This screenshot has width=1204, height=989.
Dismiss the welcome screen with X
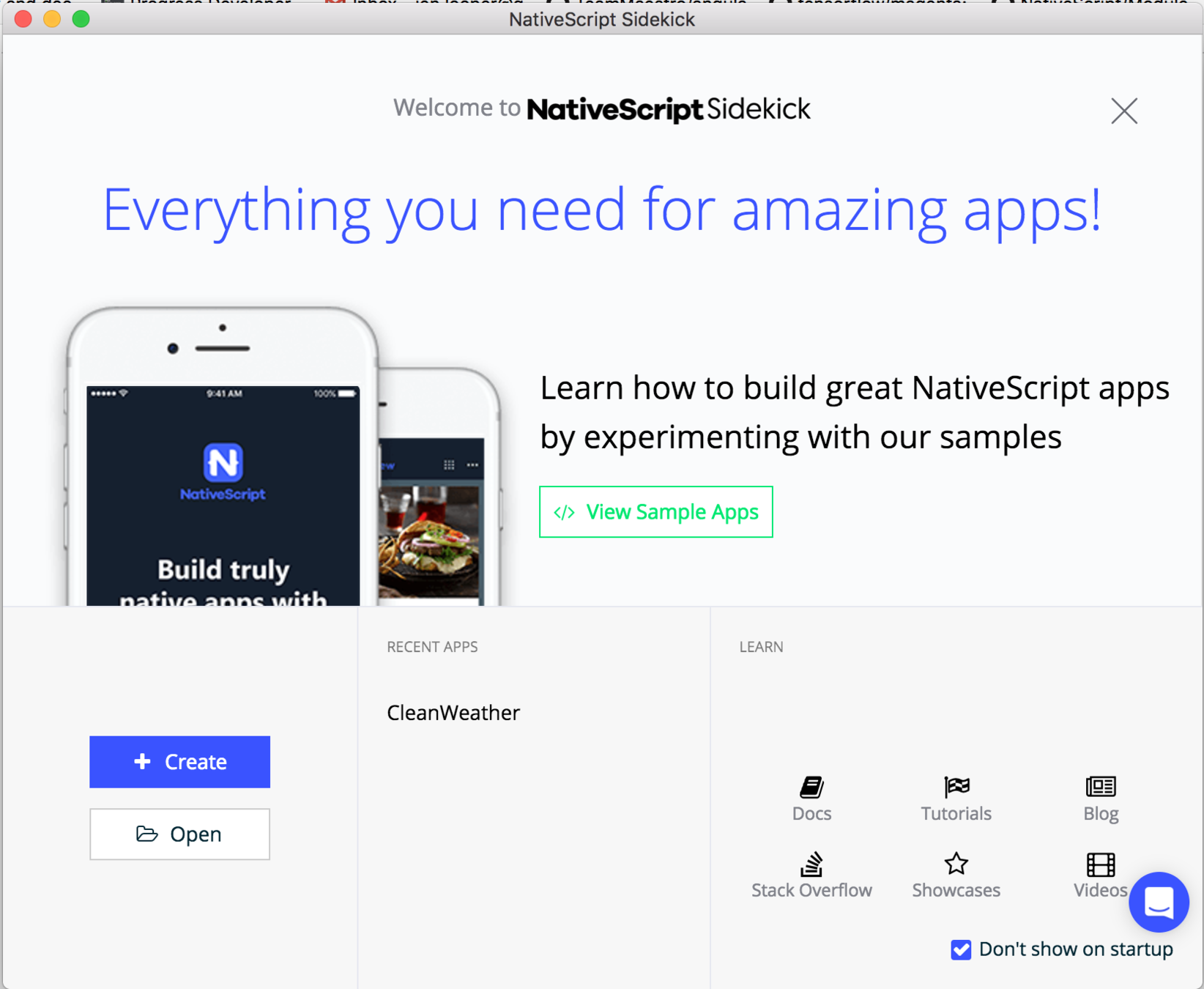1124,111
